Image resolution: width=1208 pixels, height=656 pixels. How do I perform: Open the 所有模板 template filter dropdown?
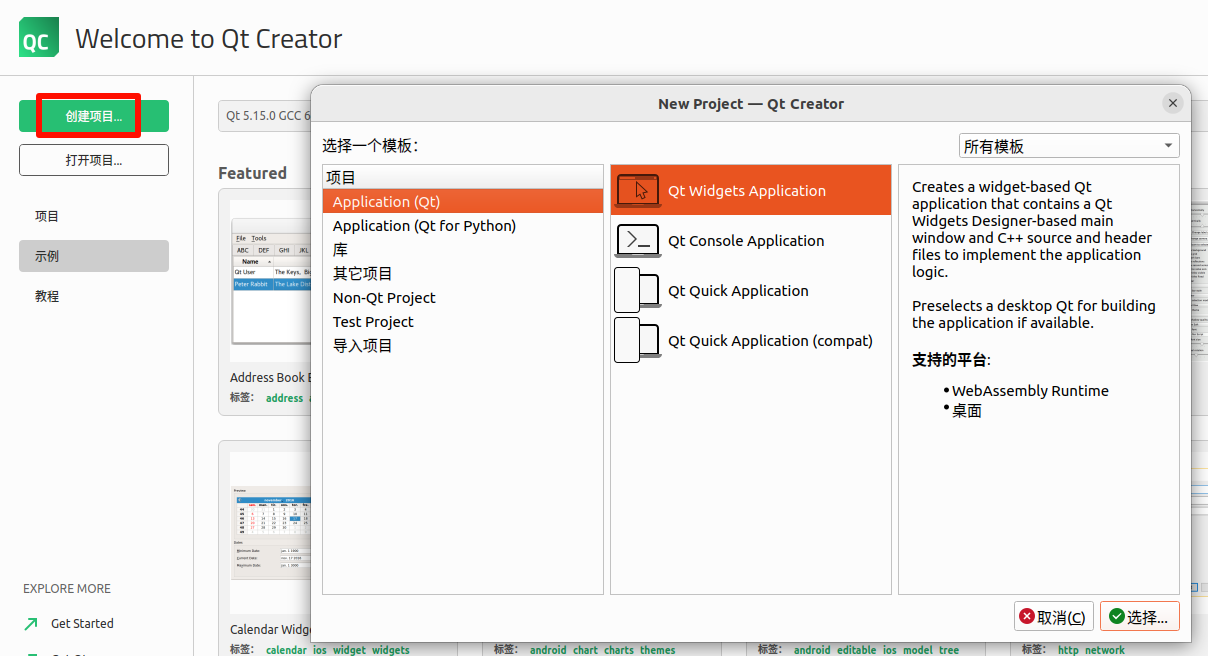click(1069, 146)
